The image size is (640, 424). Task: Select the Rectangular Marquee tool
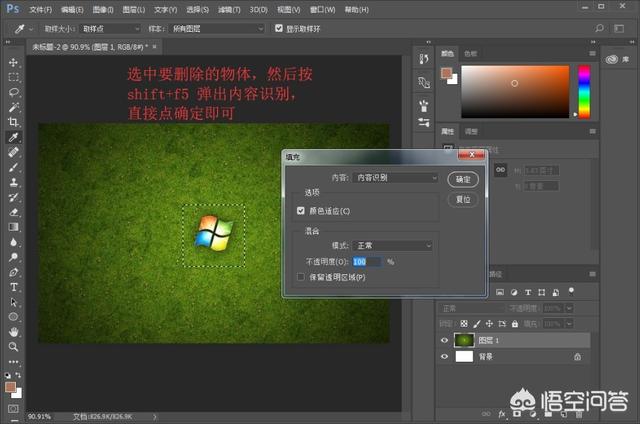coord(14,77)
